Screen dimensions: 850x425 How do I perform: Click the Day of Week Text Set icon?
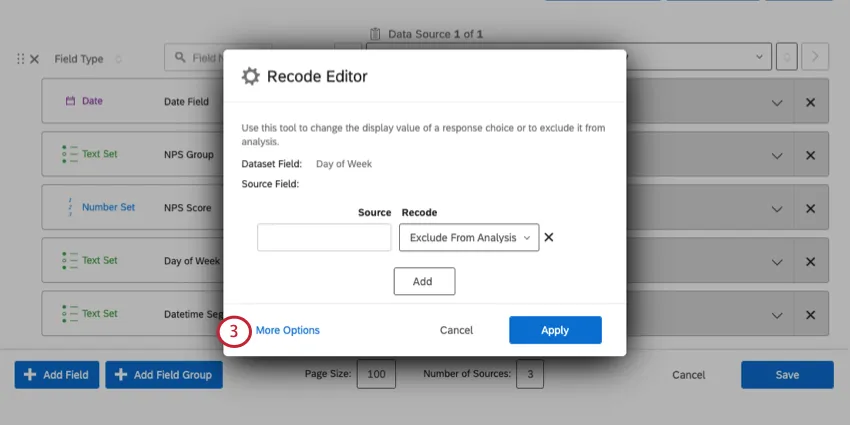70,260
